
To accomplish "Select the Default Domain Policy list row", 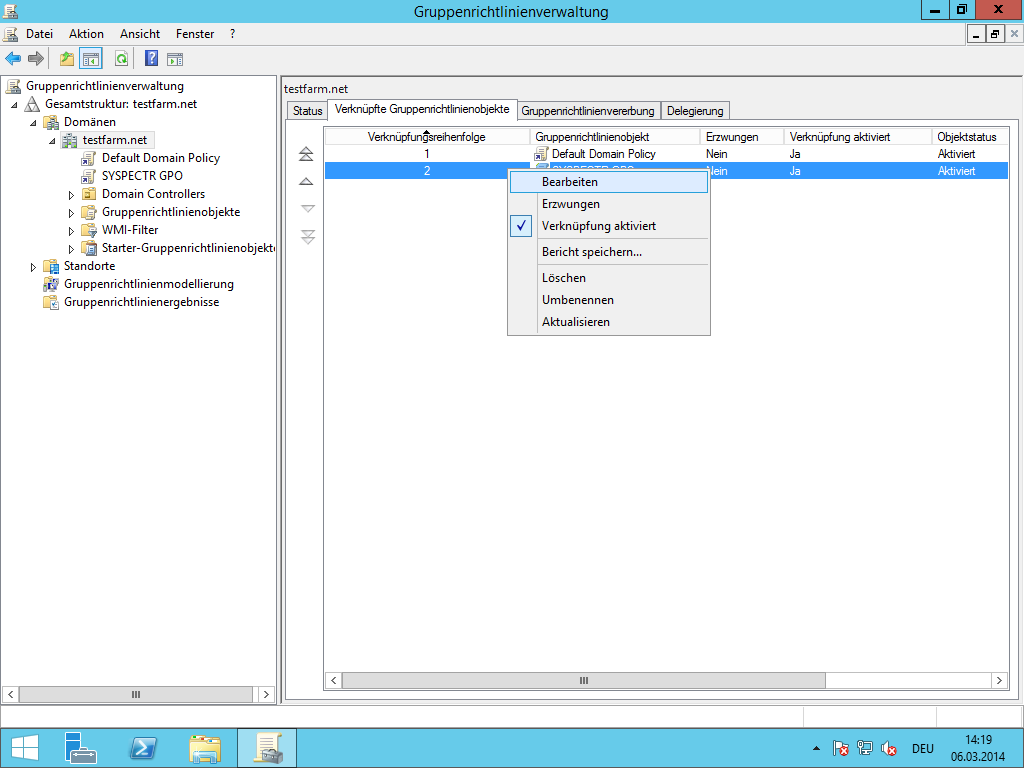I will [666, 154].
